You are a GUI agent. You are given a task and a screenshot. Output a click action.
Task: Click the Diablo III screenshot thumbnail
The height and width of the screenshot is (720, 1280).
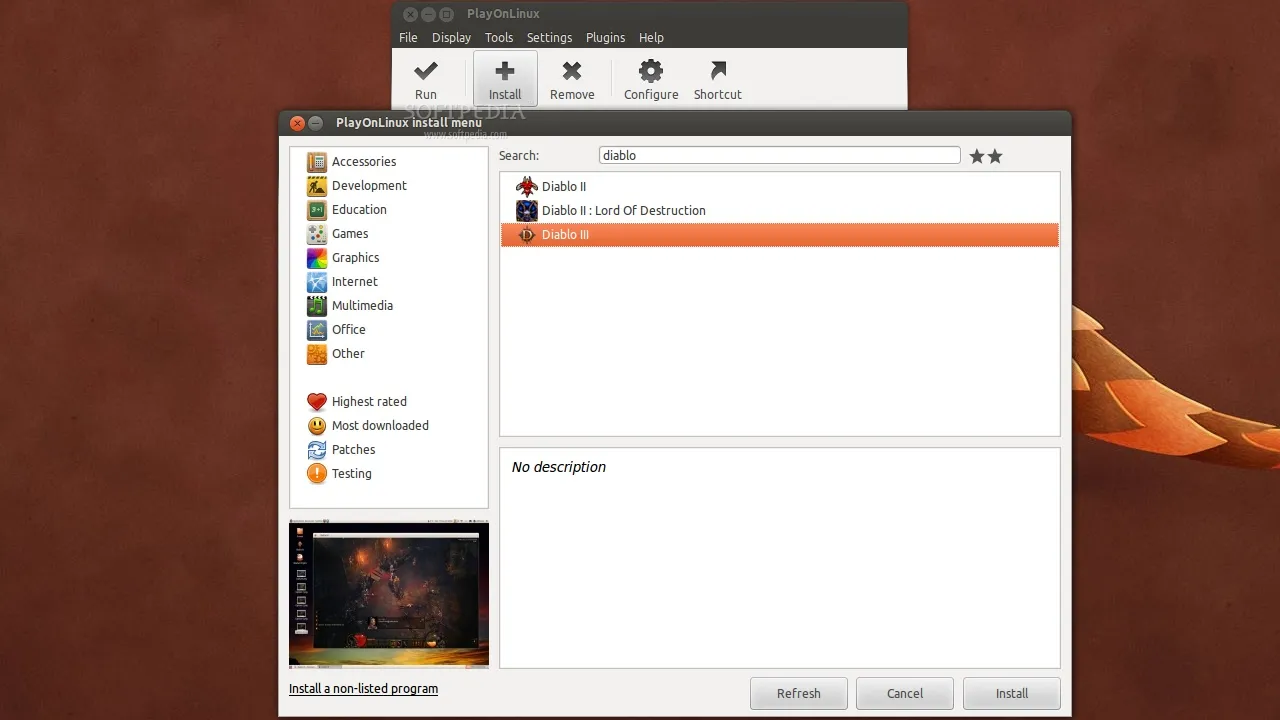(389, 594)
